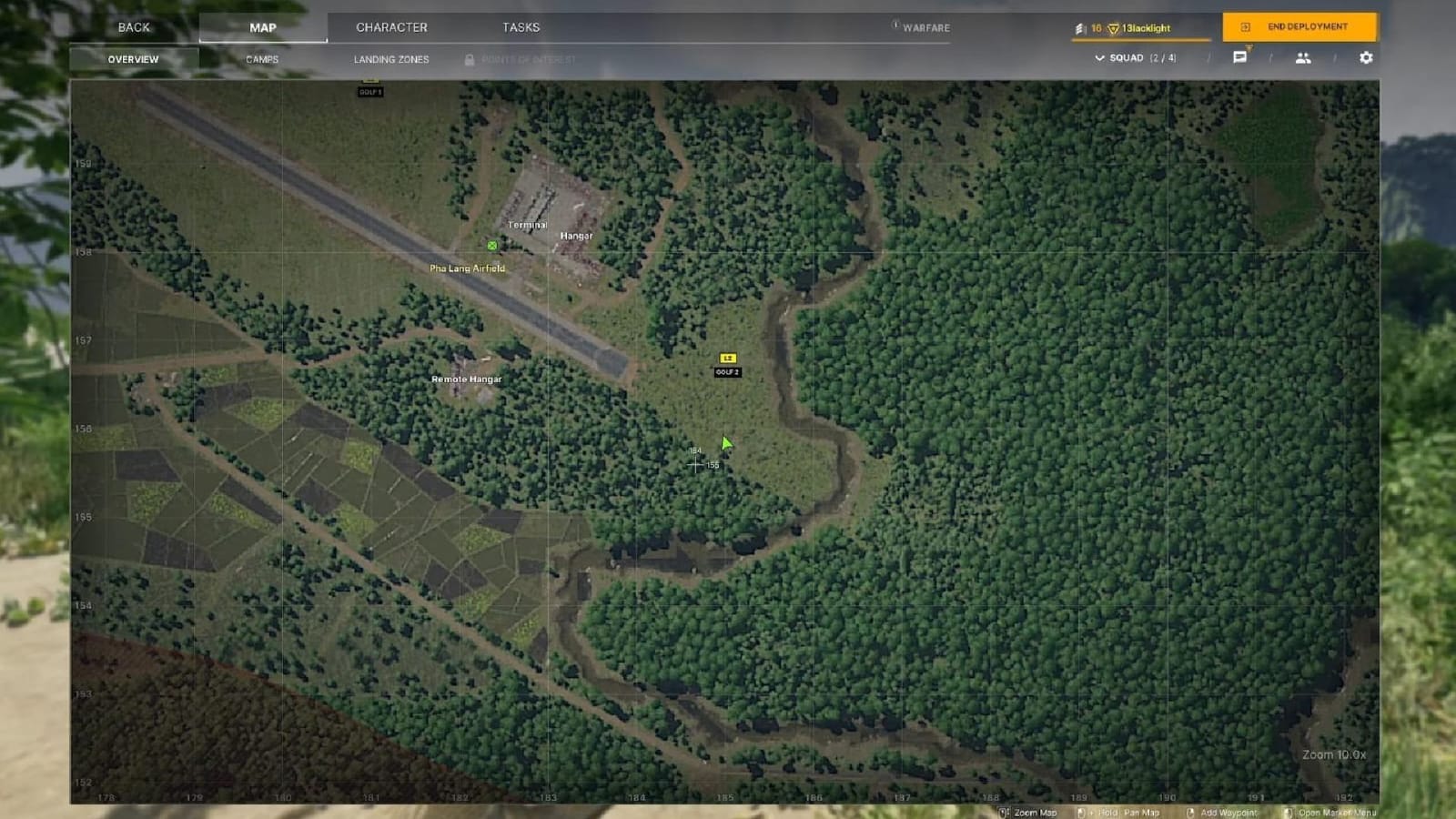1456x819 pixels.
Task: Click the rank emblem beside 13lacklight
Action: click(1112, 28)
